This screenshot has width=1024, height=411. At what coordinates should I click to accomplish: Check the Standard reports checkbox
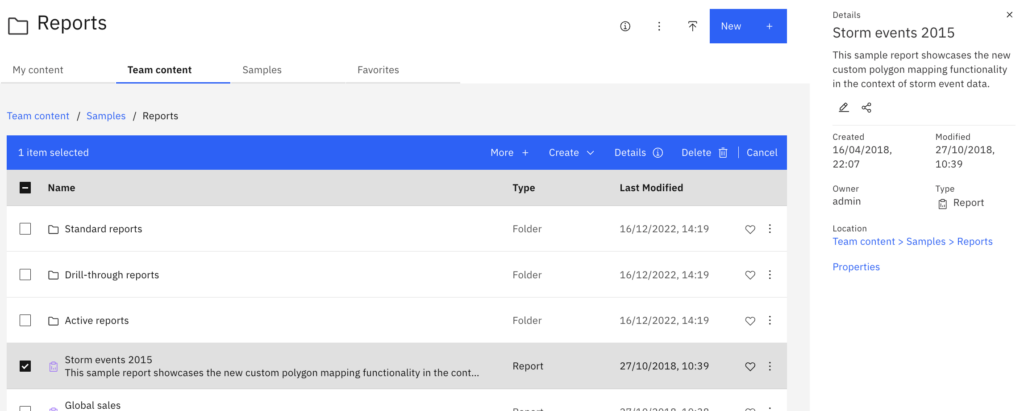click(25, 229)
